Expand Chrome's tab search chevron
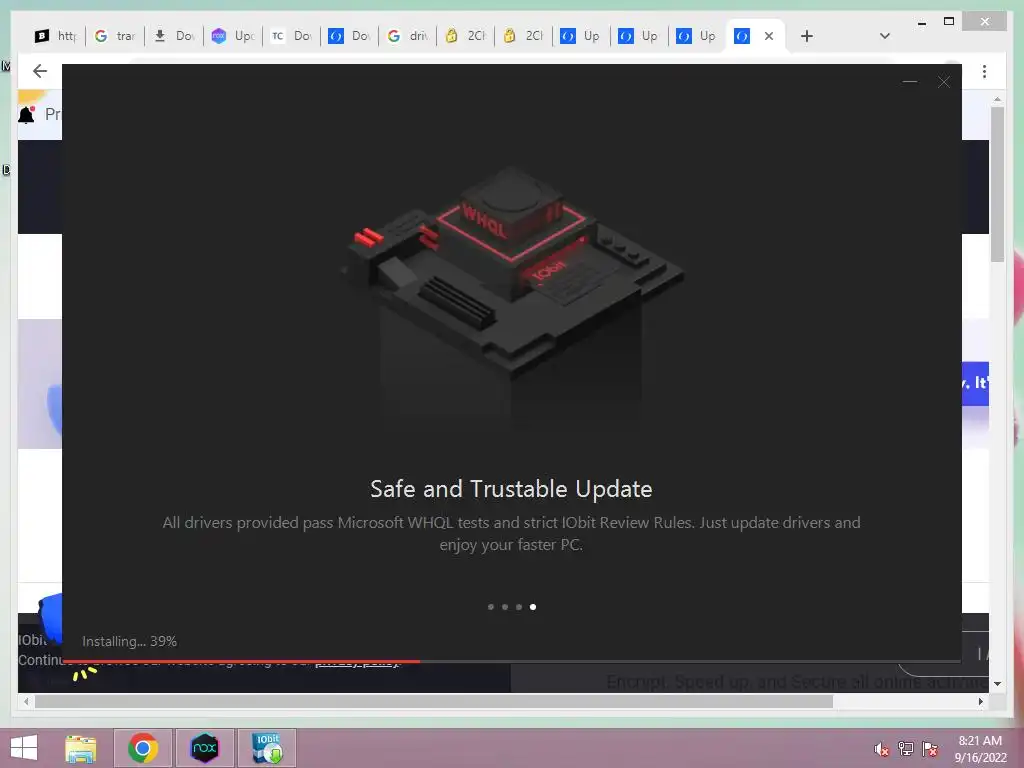The width and height of the screenshot is (1024, 768). point(885,36)
